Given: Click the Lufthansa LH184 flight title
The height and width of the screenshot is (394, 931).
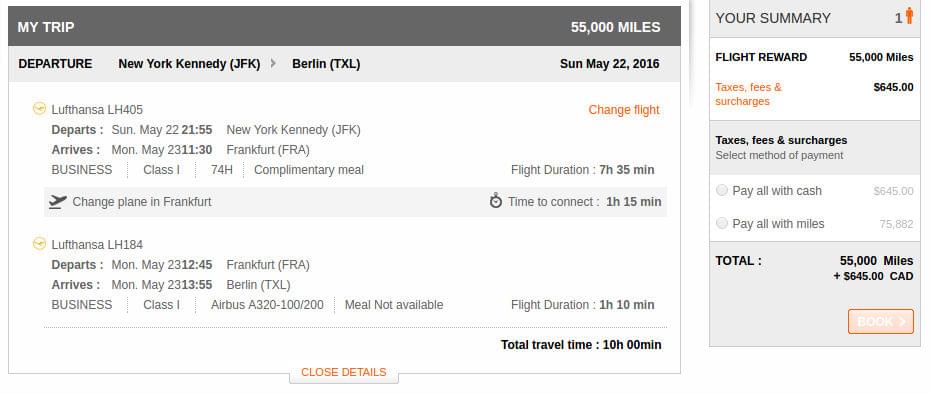Looking at the screenshot, I should pyautogui.click(x=97, y=245).
